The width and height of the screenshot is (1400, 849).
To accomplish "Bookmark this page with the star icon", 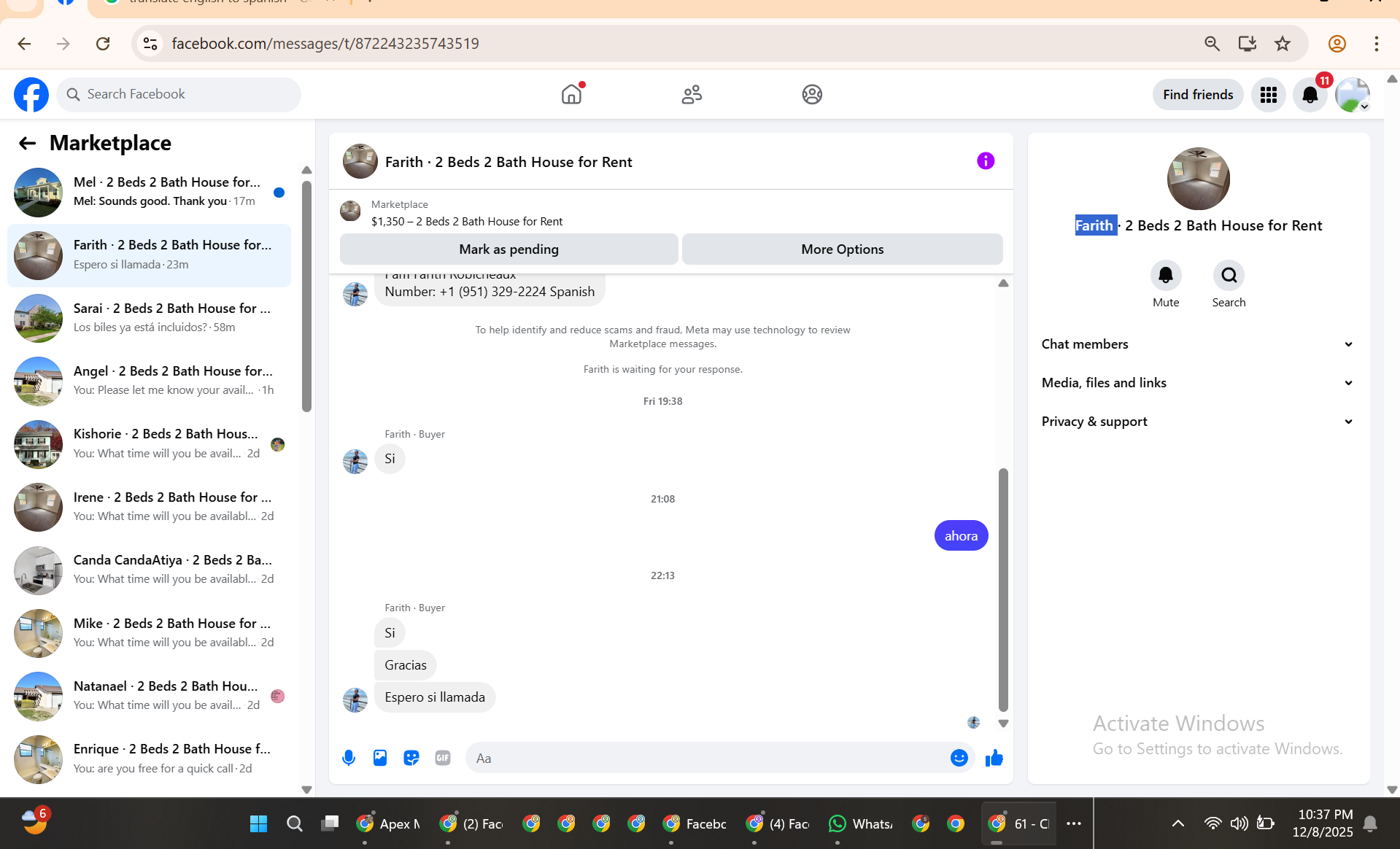I will 1283,44.
